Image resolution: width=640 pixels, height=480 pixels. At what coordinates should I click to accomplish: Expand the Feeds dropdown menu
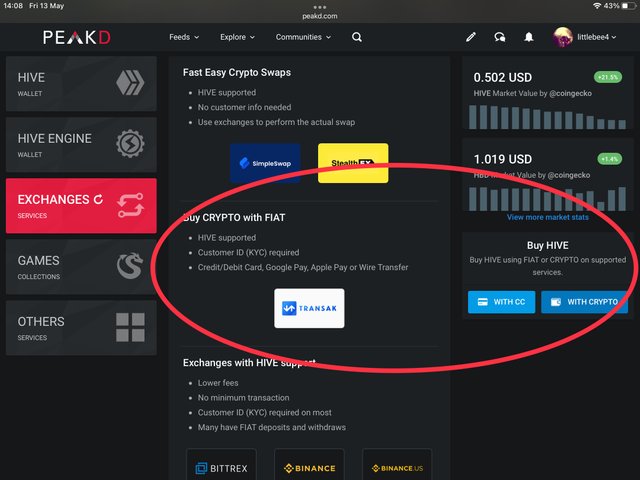click(184, 37)
